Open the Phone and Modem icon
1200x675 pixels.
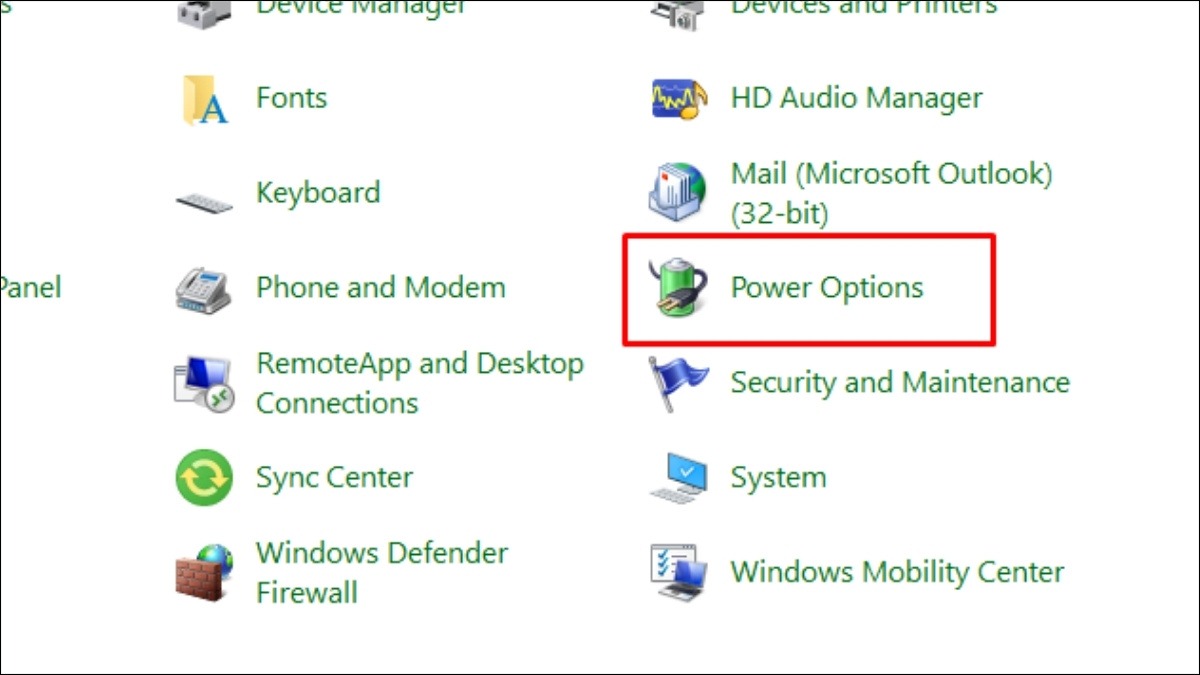pos(204,290)
